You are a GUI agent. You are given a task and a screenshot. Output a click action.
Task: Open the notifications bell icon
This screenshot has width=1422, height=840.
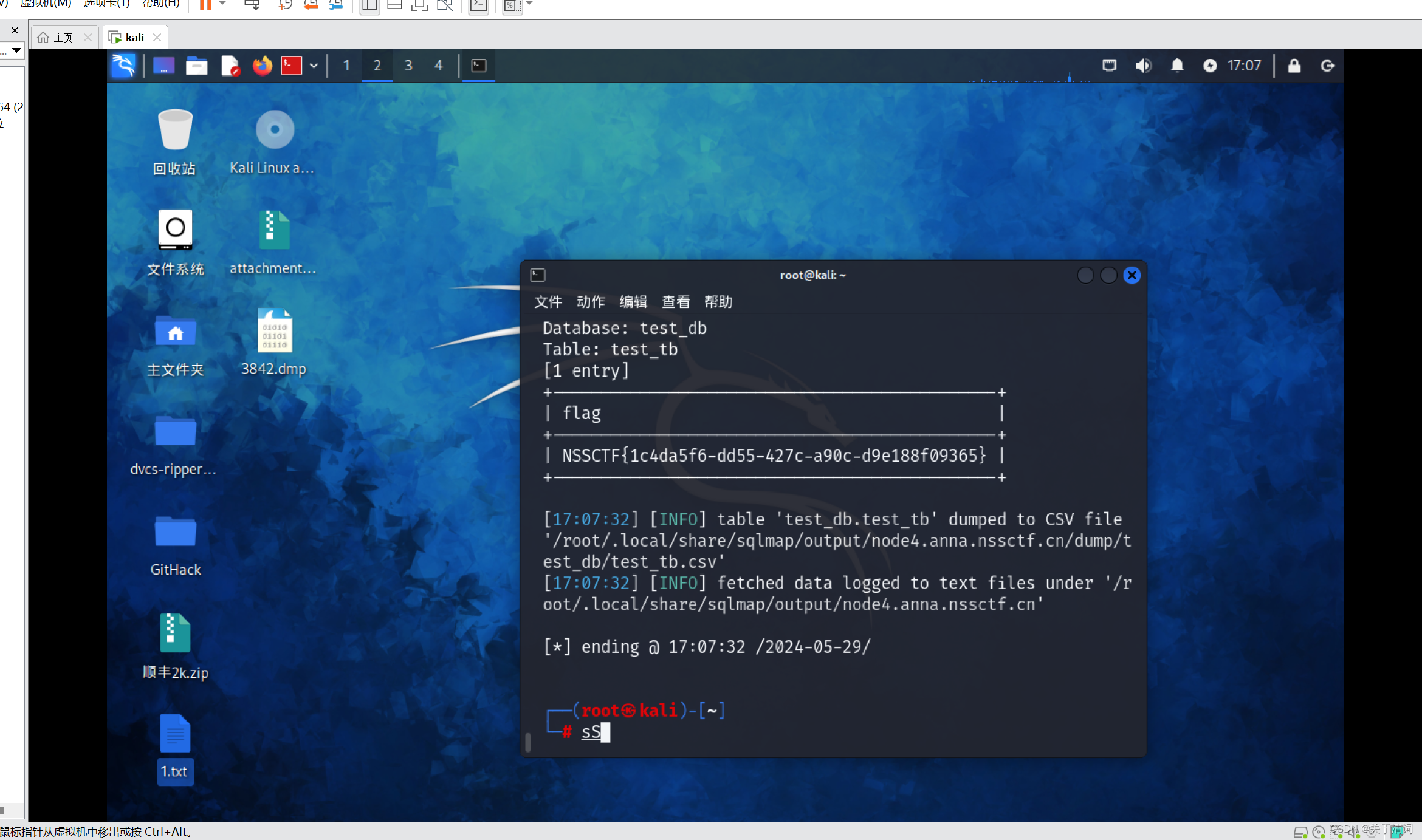click(x=1177, y=66)
